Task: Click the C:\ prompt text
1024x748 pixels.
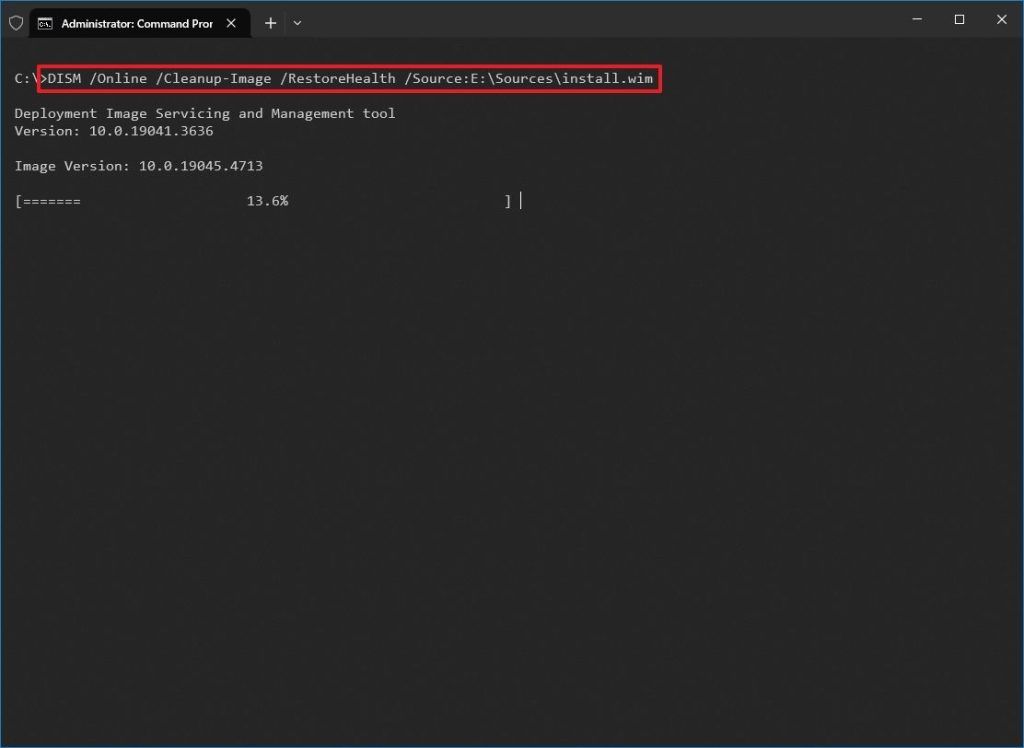Action: tap(26, 78)
